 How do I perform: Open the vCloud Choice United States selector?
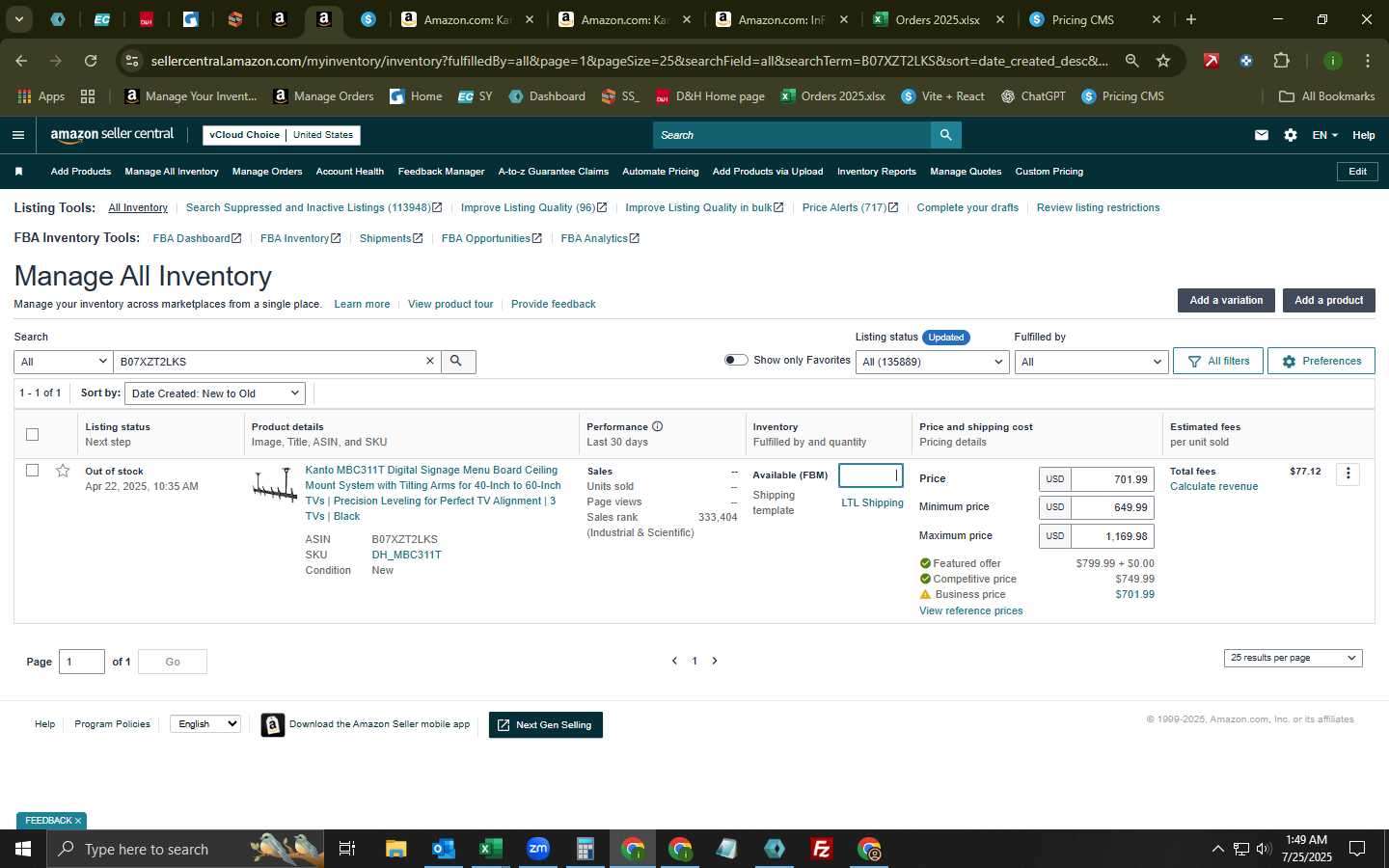coord(282,135)
